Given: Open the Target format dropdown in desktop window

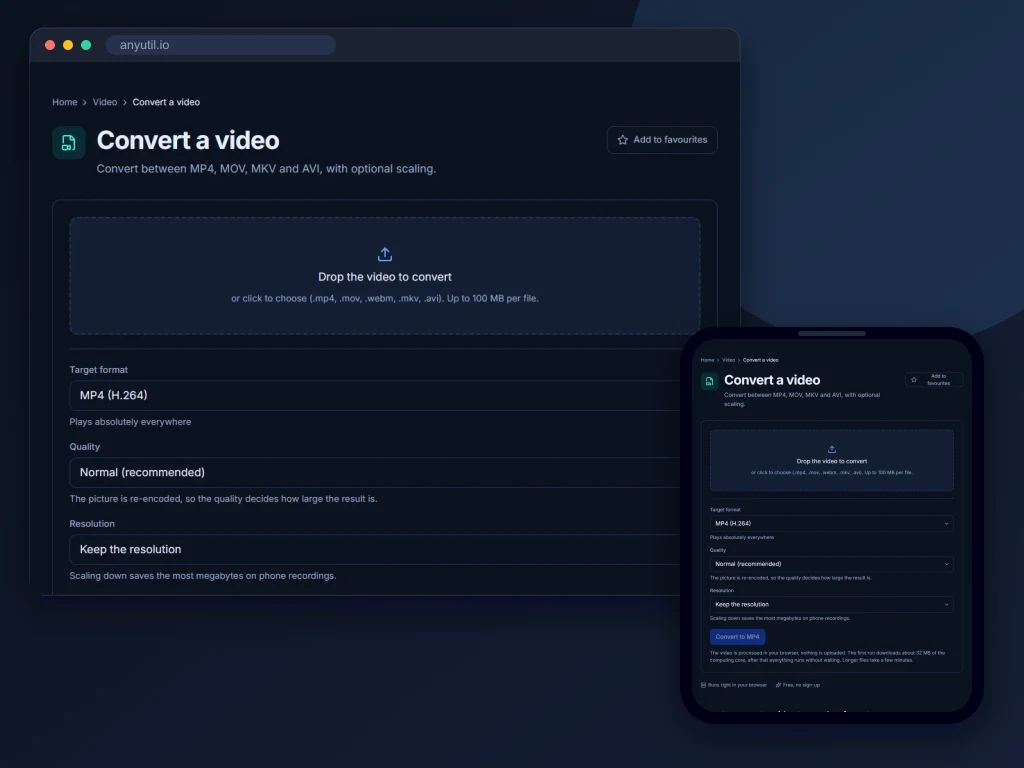Looking at the screenshot, I should (375, 395).
